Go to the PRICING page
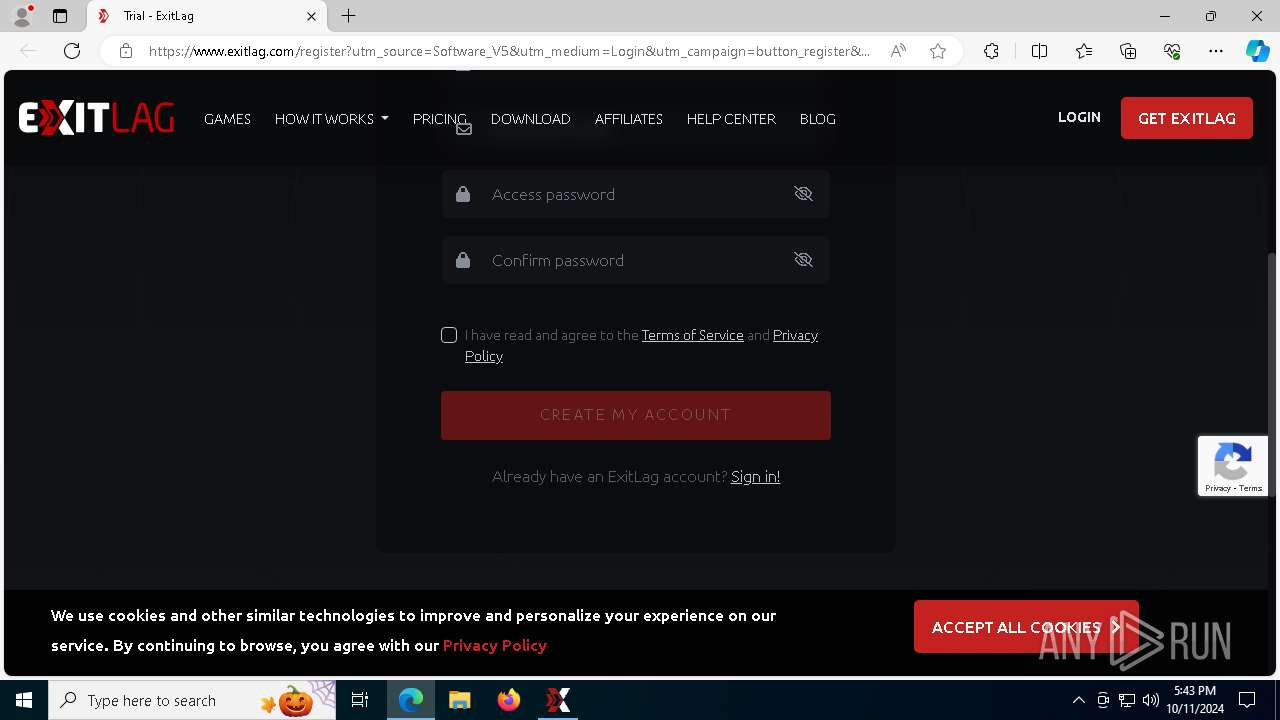This screenshot has height=720, width=1280. pyautogui.click(x=440, y=118)
